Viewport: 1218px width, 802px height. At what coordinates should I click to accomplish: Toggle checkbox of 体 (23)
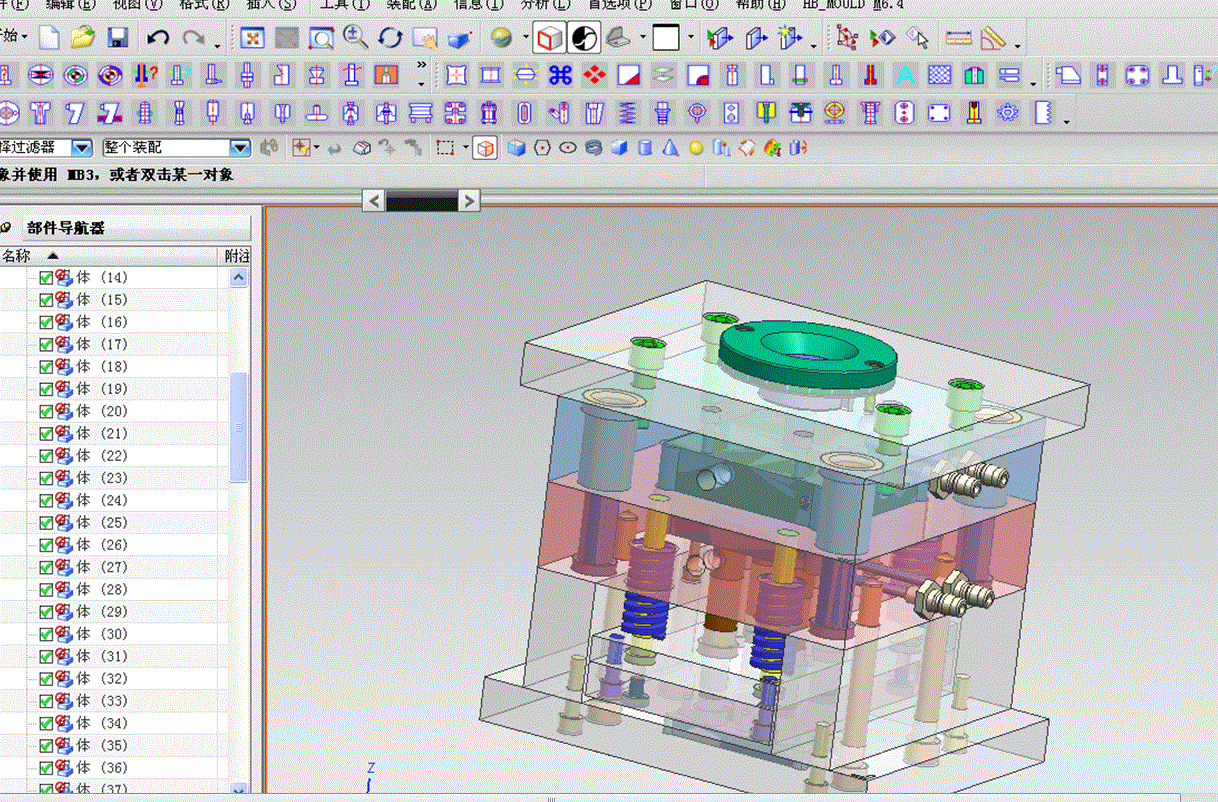coord(46,478)
